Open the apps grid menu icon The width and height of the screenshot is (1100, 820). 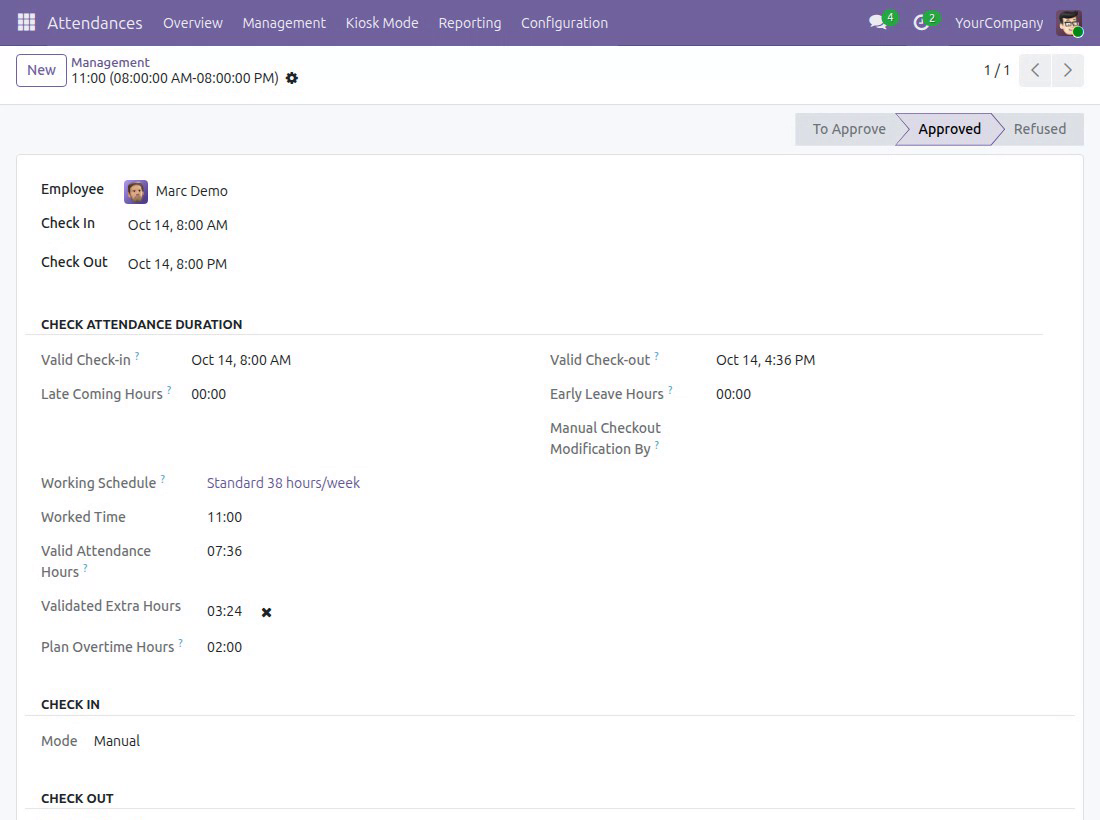26,22
